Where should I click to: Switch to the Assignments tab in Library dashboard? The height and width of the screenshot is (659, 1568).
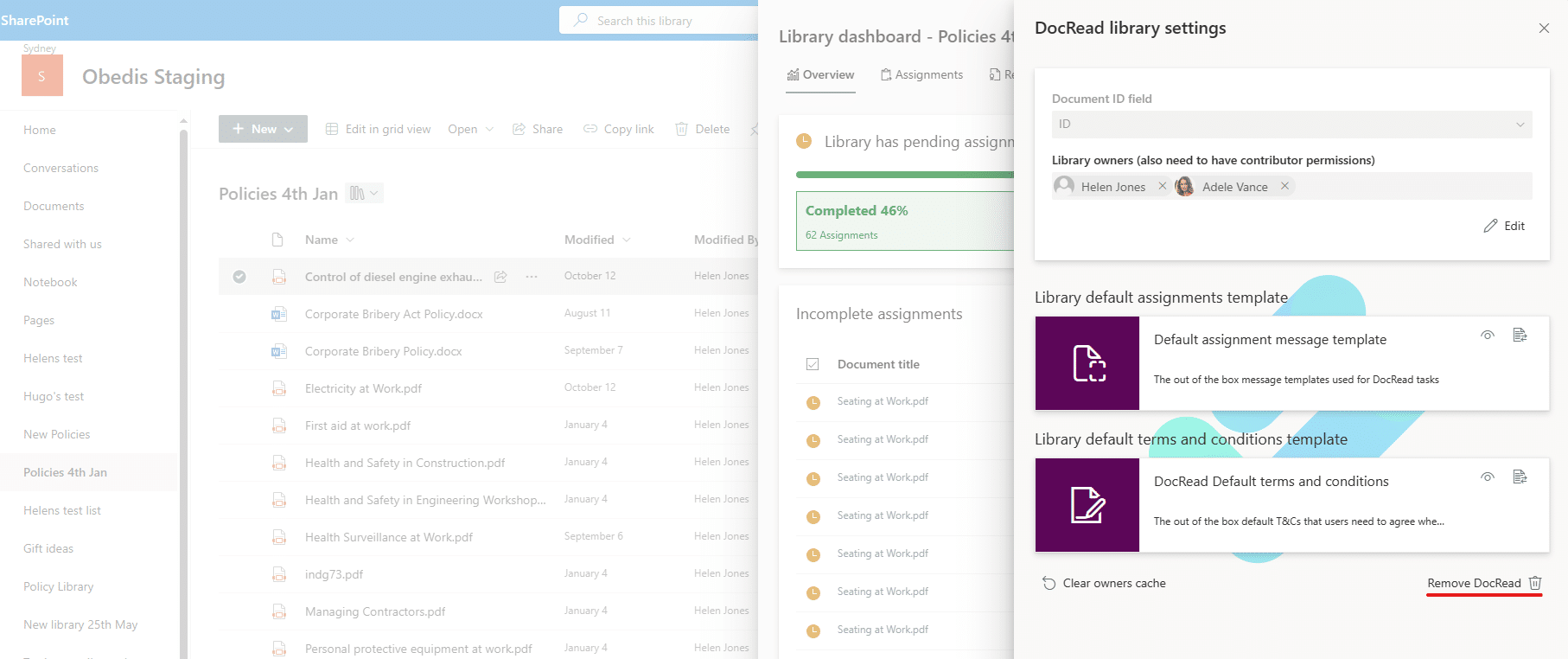pos(921,75)
